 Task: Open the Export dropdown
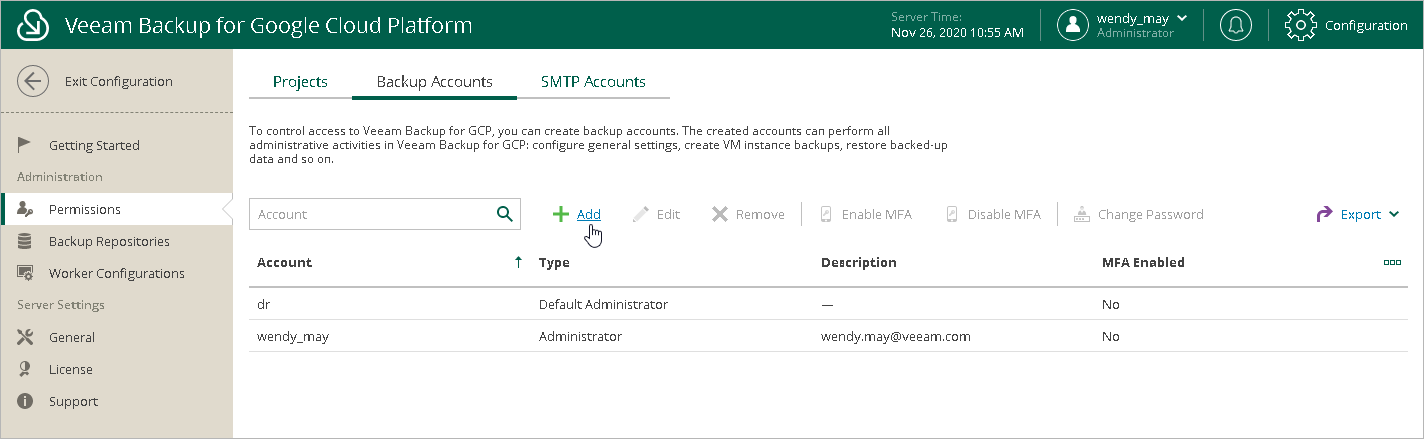point(1358,214)
